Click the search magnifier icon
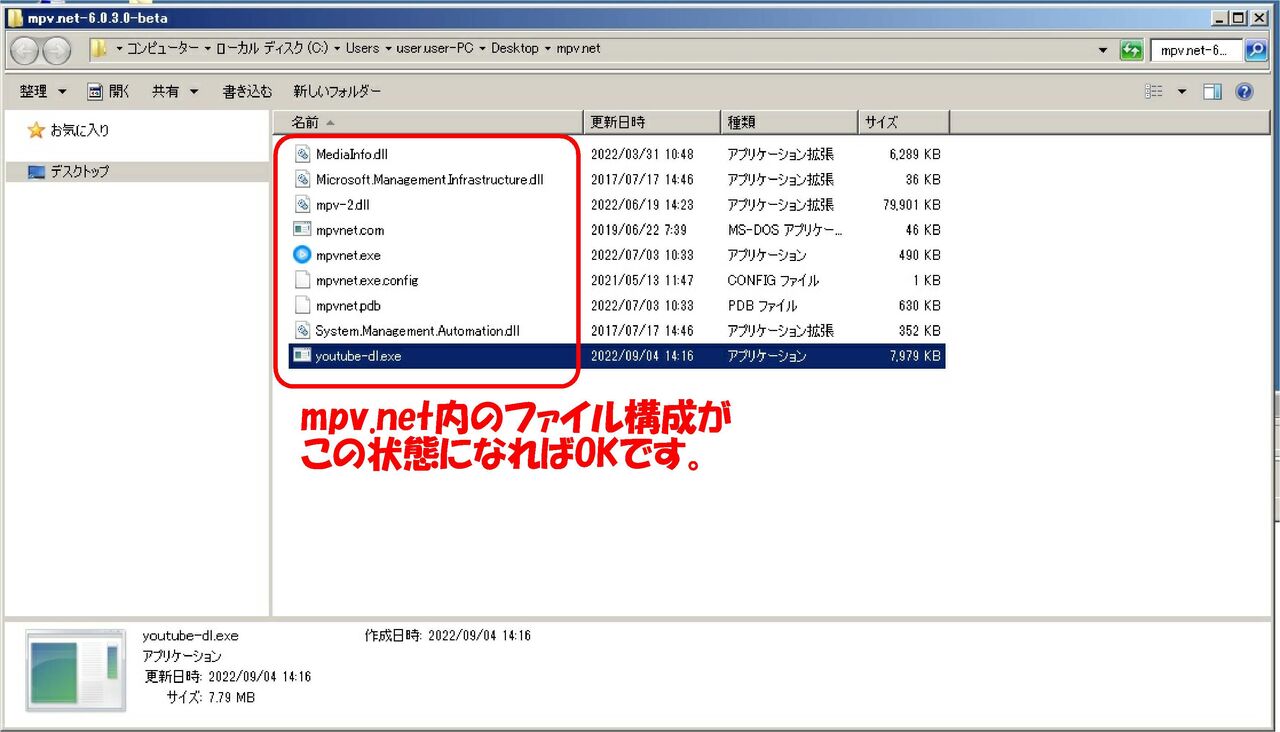 1257,48
